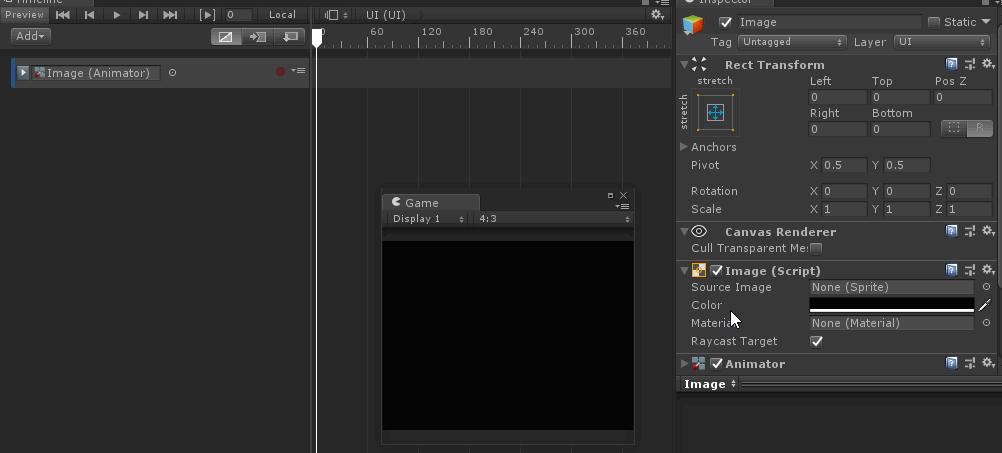Screen dimensions: 1002x453
Task: Toggle the Raycast Target checkbox
Action: tap(816, 341)
